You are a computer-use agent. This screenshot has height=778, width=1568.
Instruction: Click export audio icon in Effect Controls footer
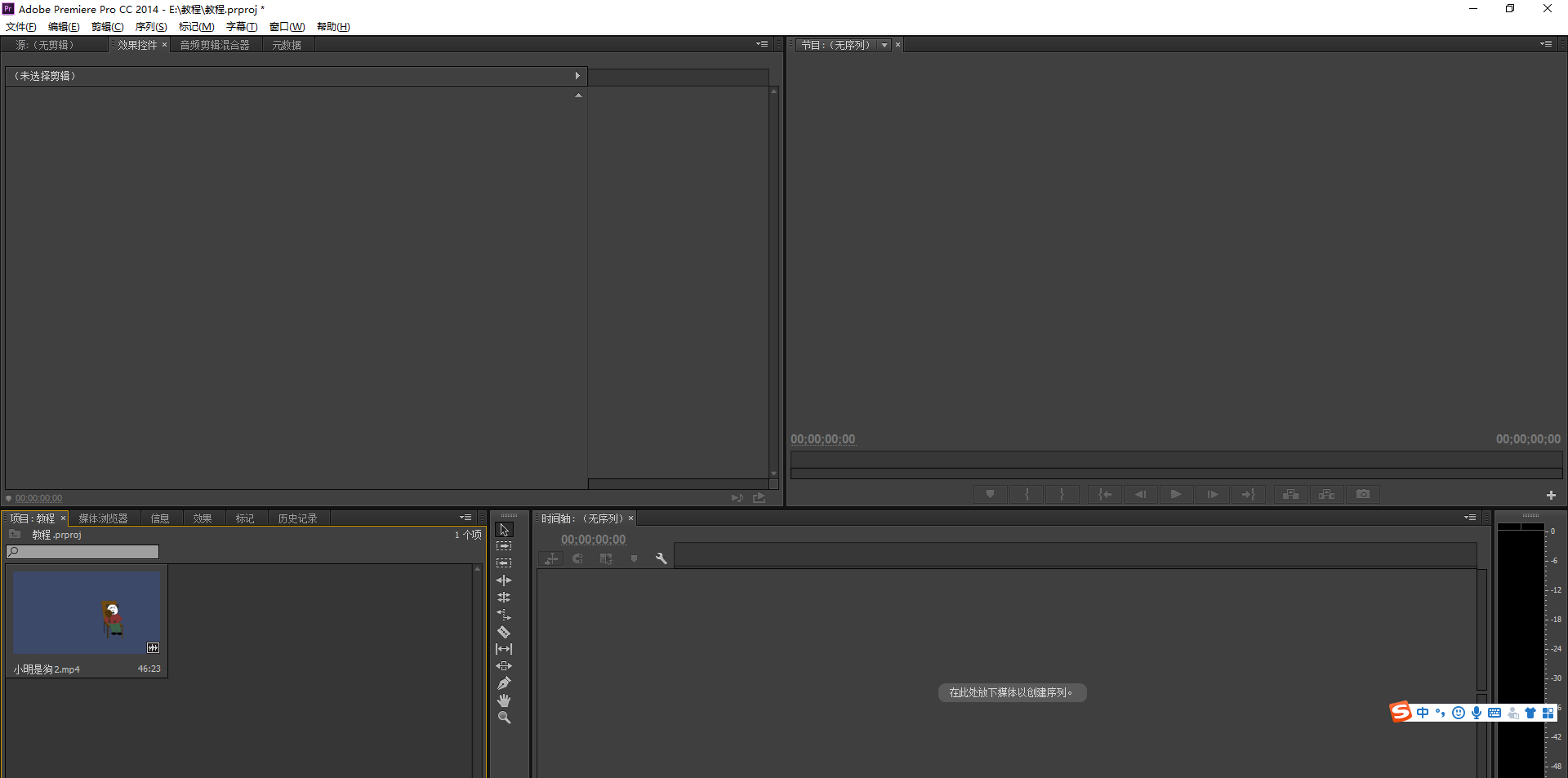(759, 497)
